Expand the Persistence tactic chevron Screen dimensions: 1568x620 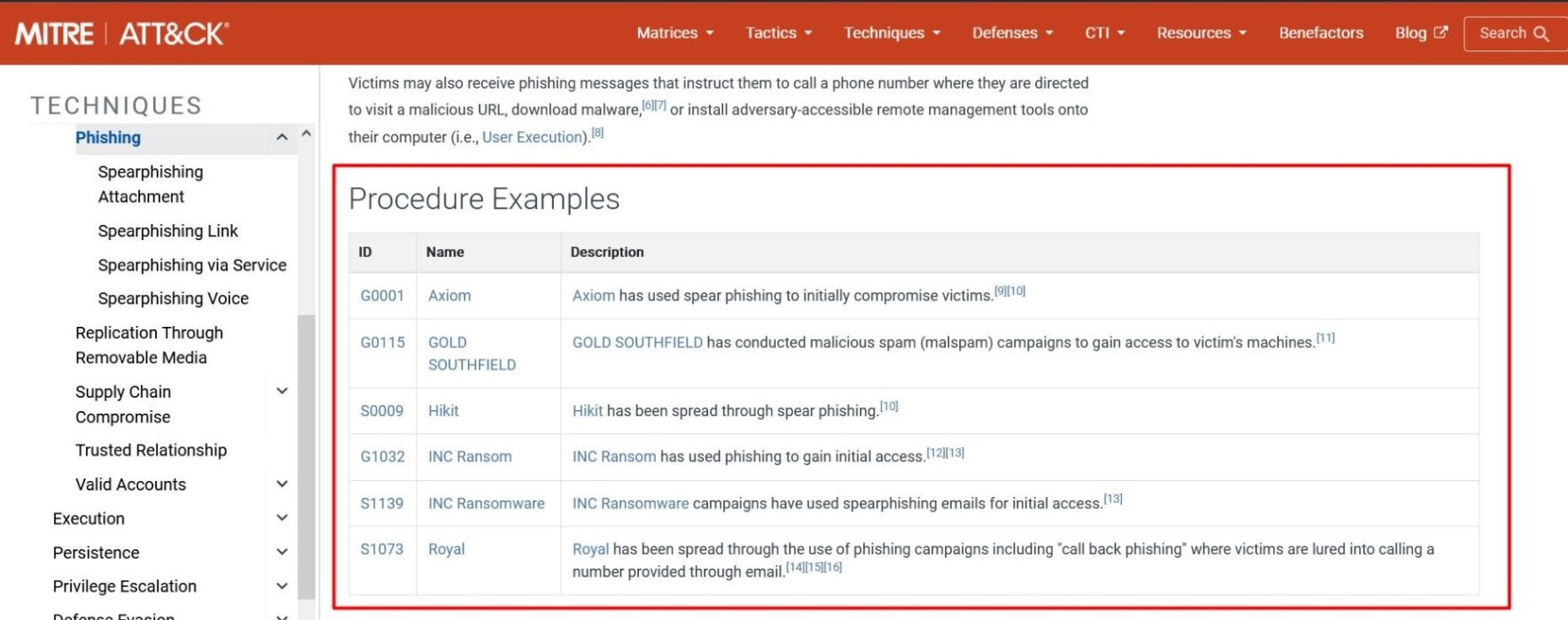(282, 553)
